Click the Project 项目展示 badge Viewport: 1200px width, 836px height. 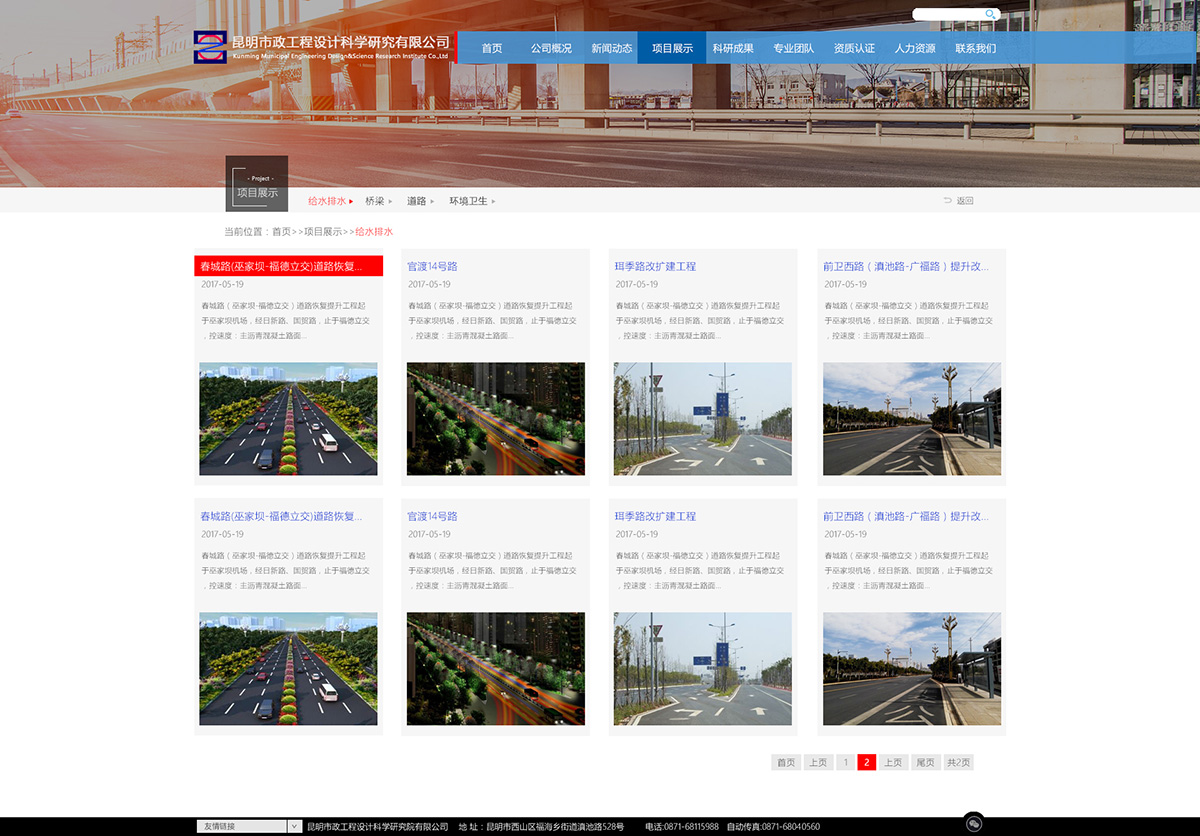click(x=257, y=184)
